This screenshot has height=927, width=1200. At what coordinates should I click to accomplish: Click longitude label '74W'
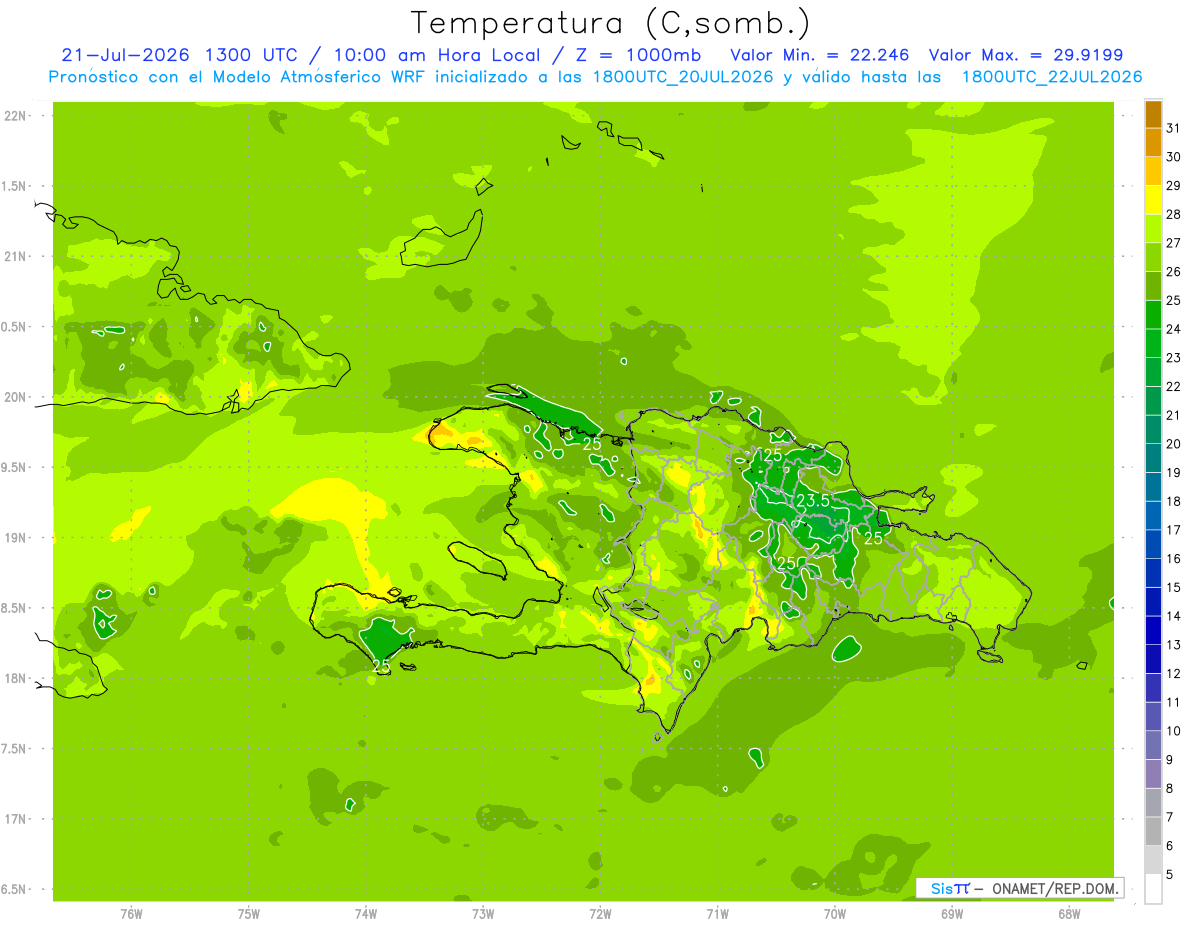point(366,914)
